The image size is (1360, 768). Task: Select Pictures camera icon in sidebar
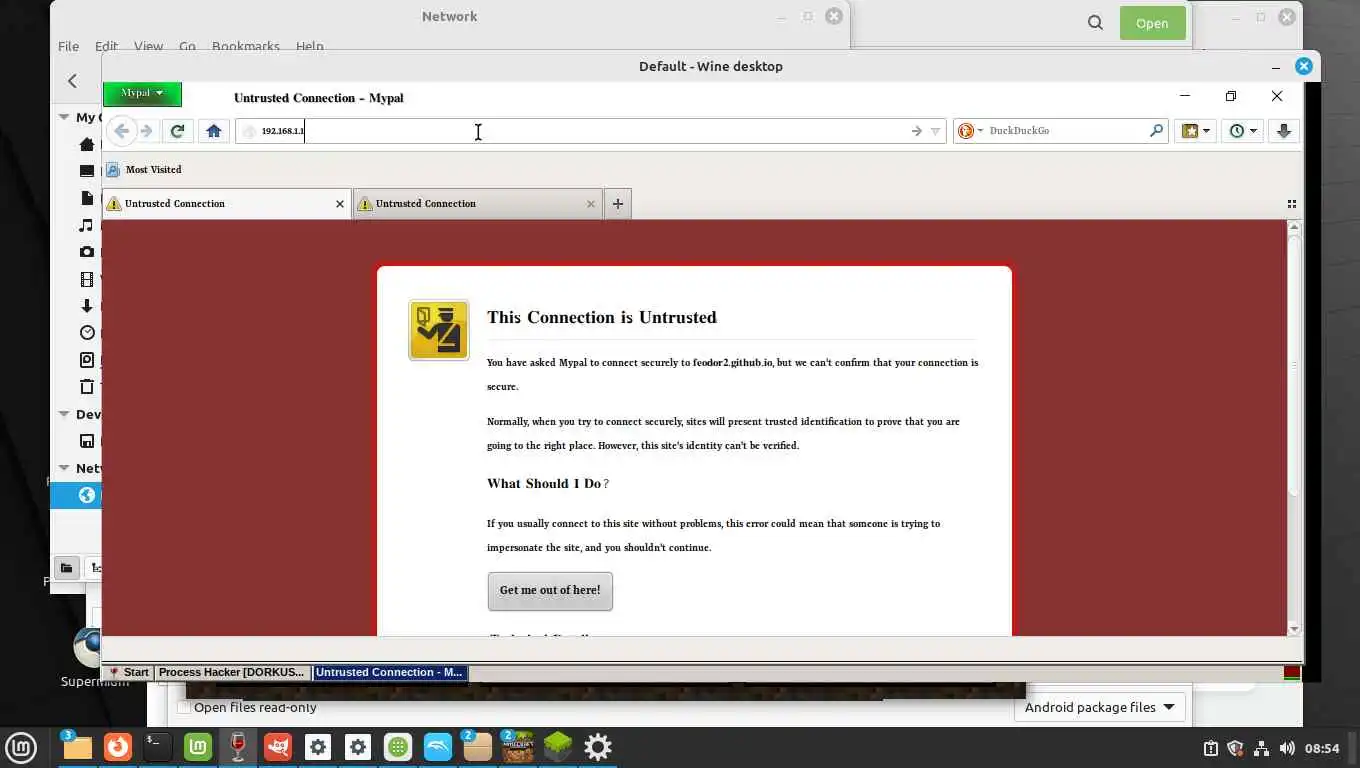(87, 252)
